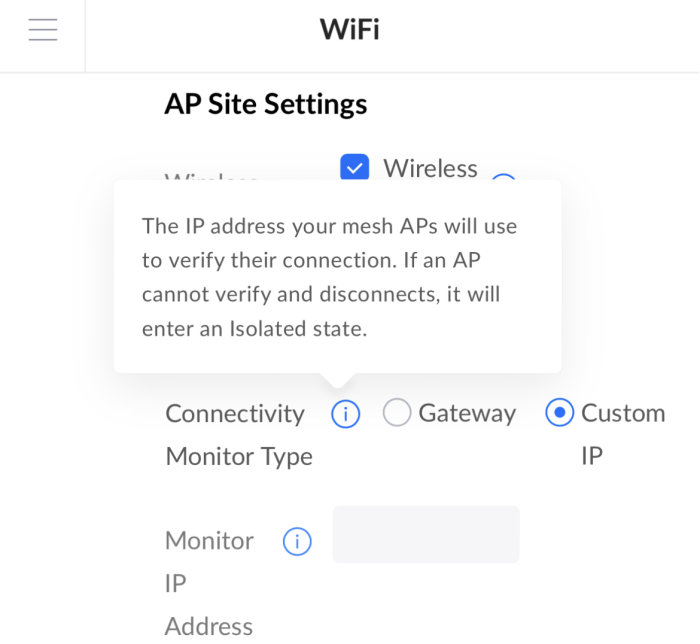Image resolution: width=700 pixels, height=644 pixels.
Task: Click the mesh AP tooltip description text
Action: 330,277
